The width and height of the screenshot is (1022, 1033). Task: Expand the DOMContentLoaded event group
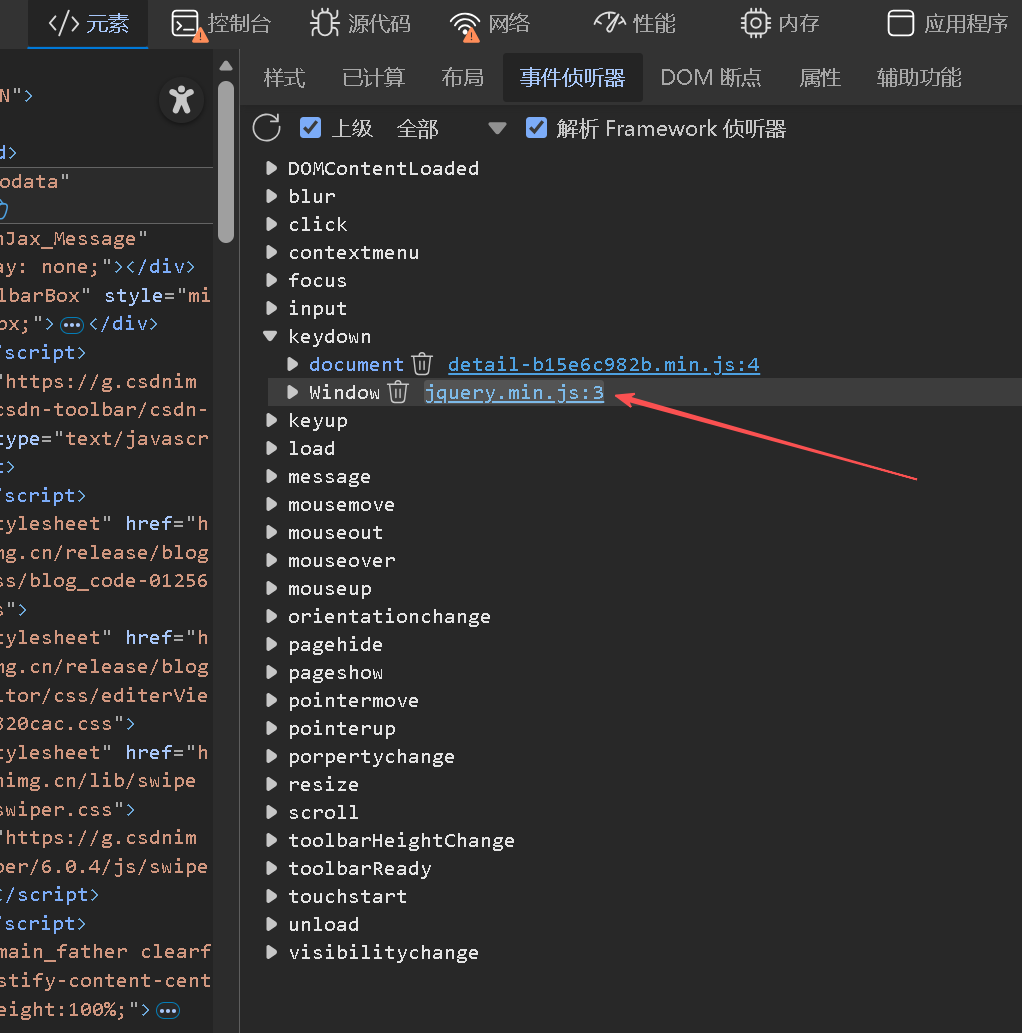click(271, 168)
